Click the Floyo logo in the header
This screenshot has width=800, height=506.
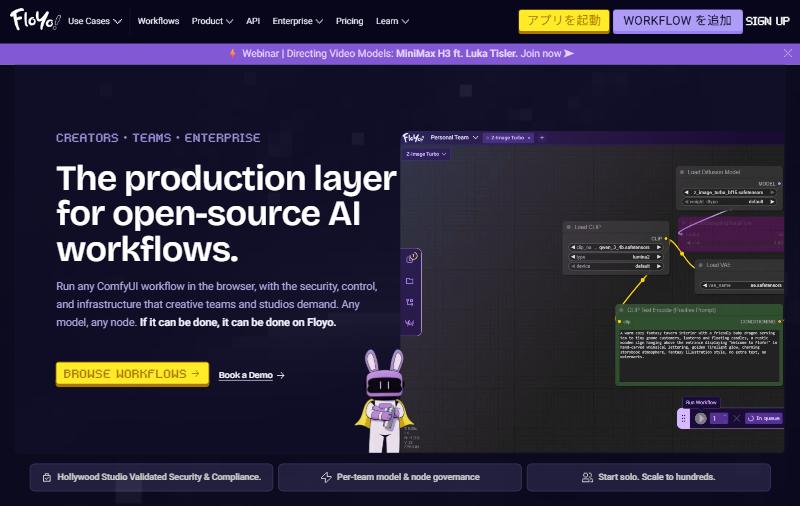(35, 20)
